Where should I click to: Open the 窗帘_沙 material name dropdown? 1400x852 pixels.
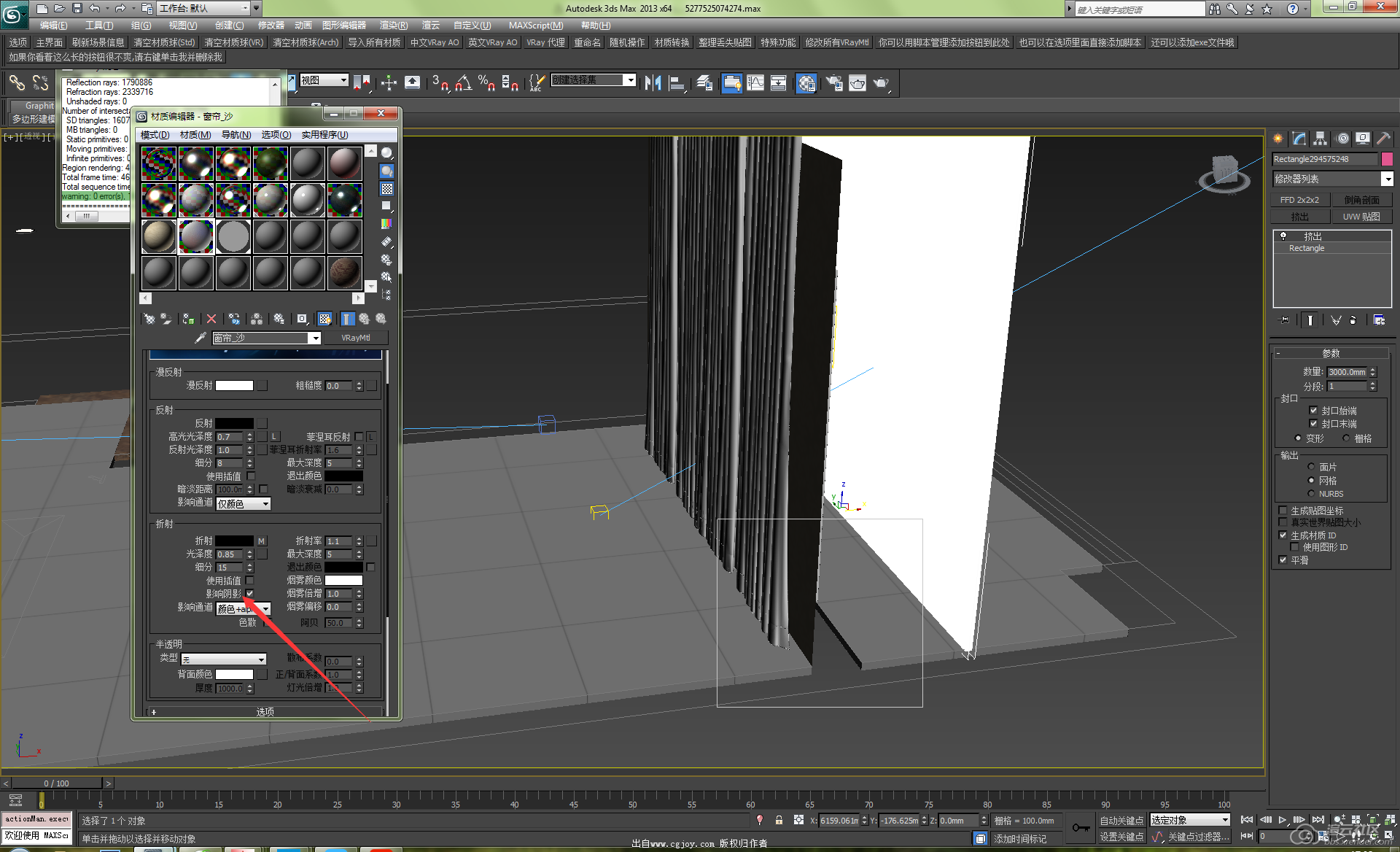[x=267, y=338]
